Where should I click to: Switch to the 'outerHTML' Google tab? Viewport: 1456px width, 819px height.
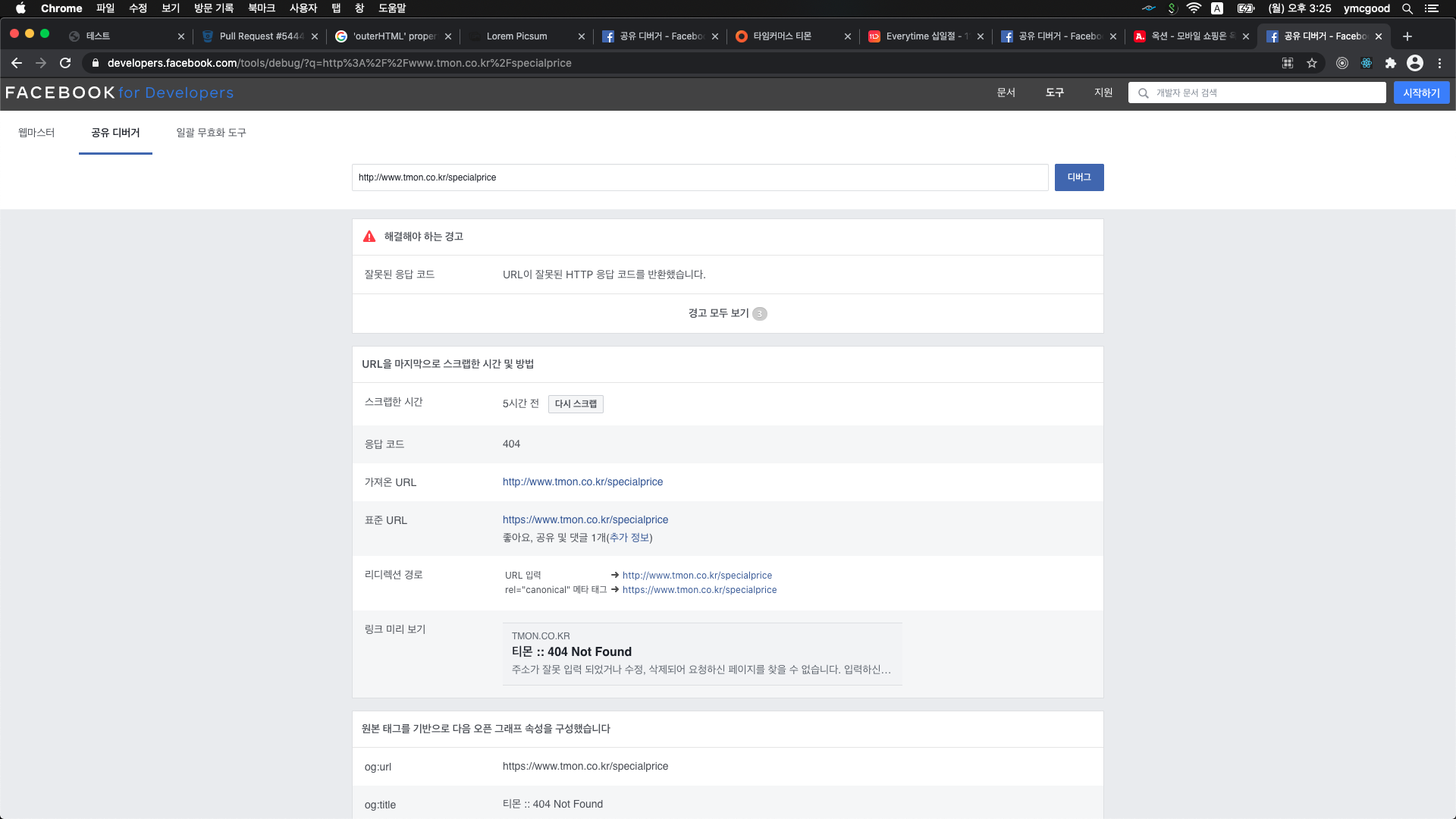pyautogui.click(x=393, y=36)
